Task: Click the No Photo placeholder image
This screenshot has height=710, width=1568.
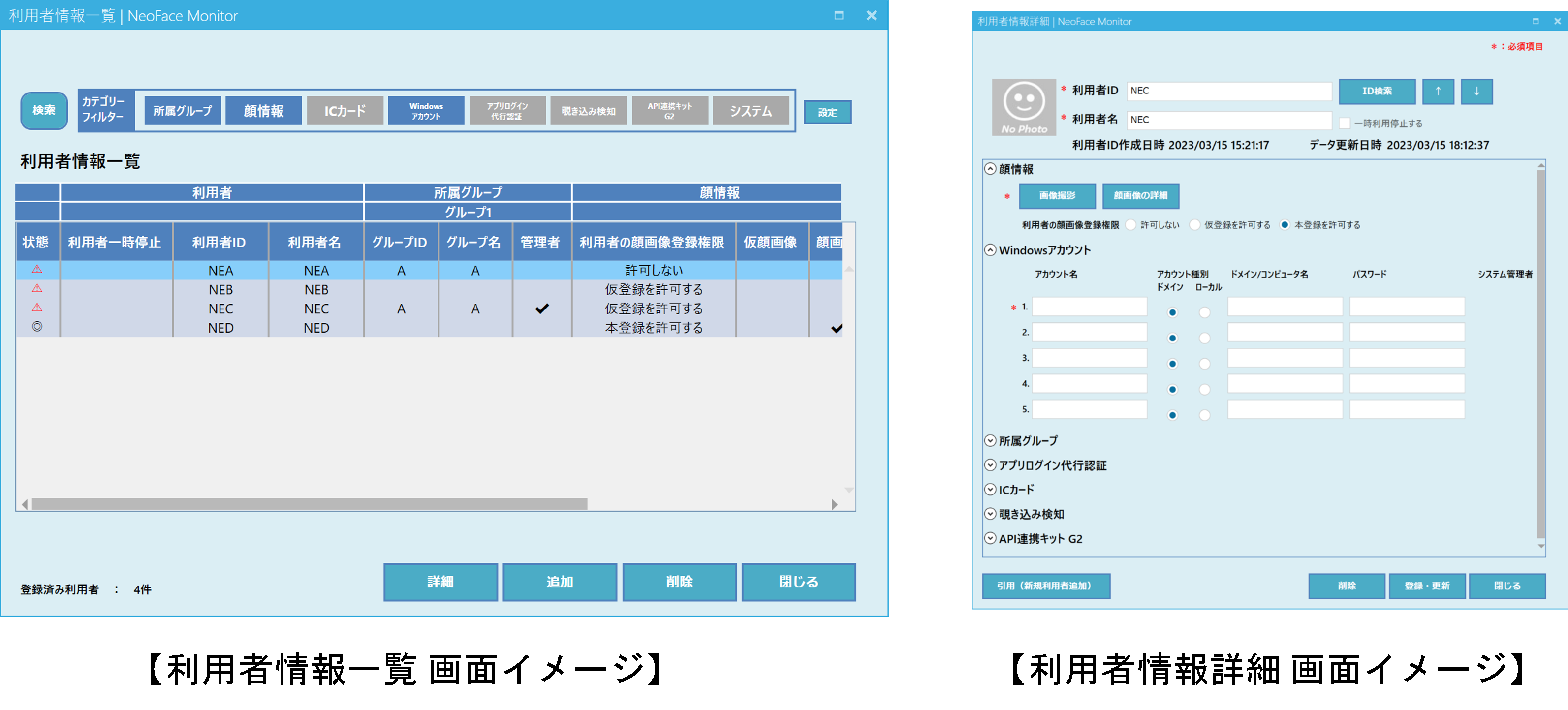Action: click(1025, 108)
